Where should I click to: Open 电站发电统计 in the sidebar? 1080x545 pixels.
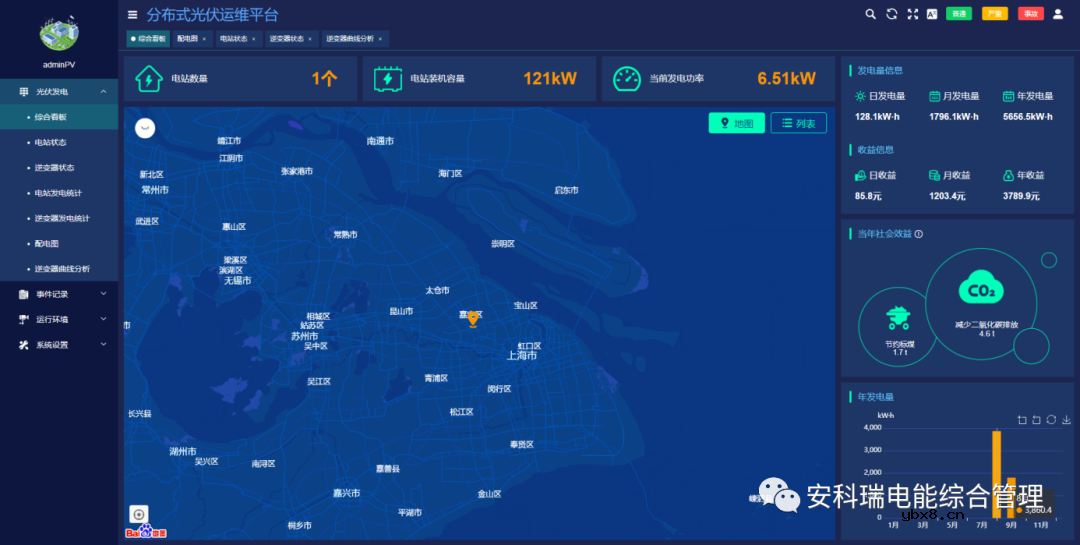coord(58,193)
